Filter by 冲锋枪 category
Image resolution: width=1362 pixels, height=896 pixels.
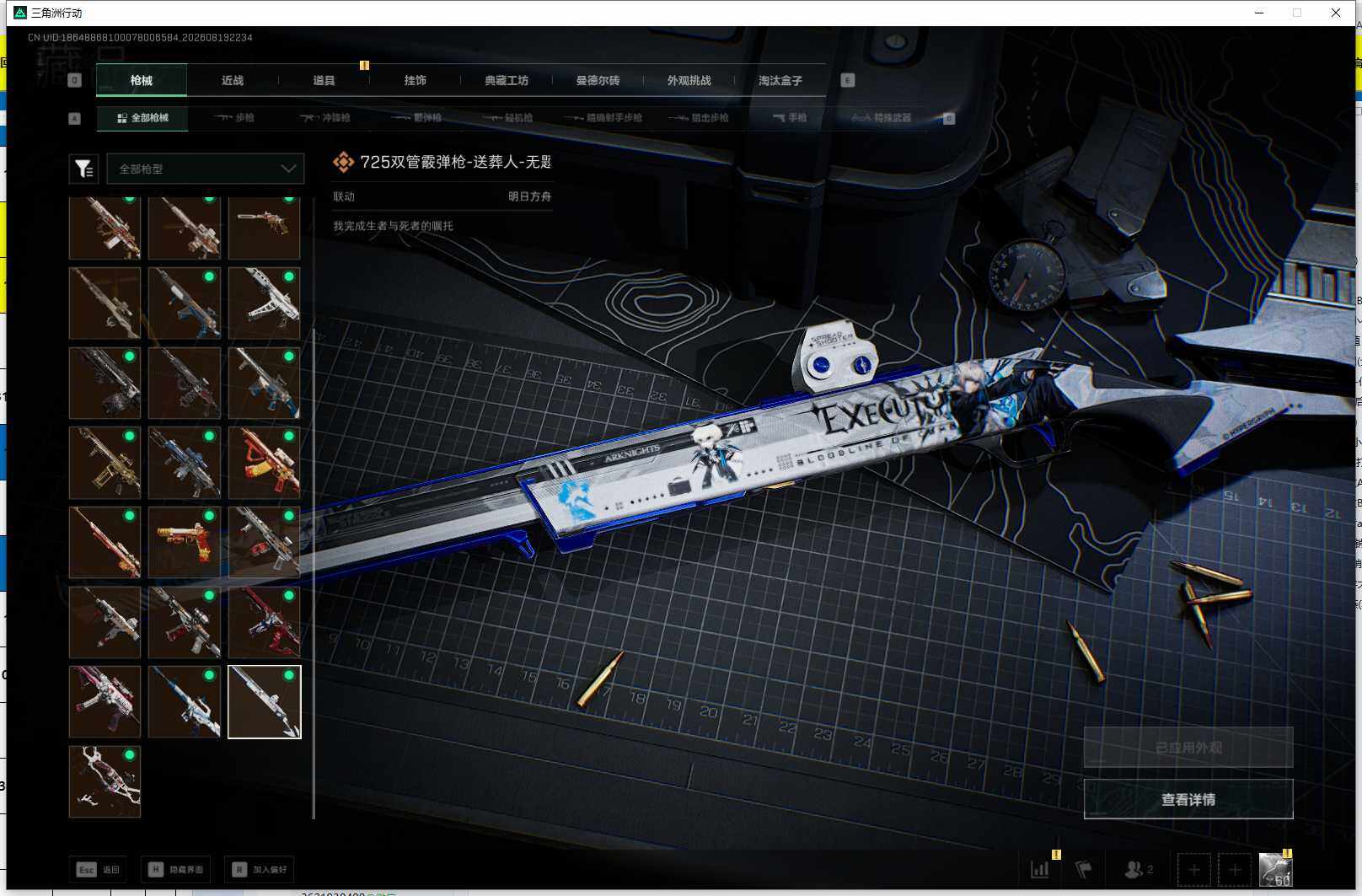(x=325, y=118)
